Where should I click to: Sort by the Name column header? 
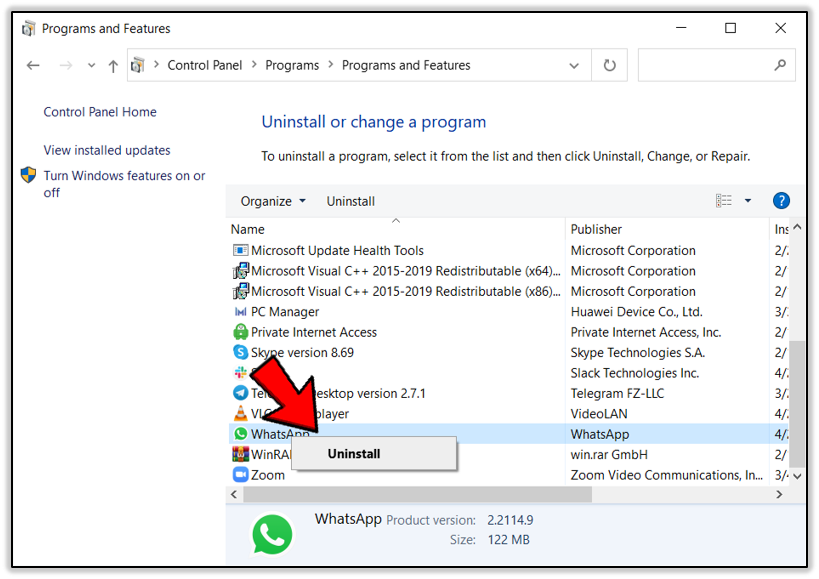(x=248, y=230)
